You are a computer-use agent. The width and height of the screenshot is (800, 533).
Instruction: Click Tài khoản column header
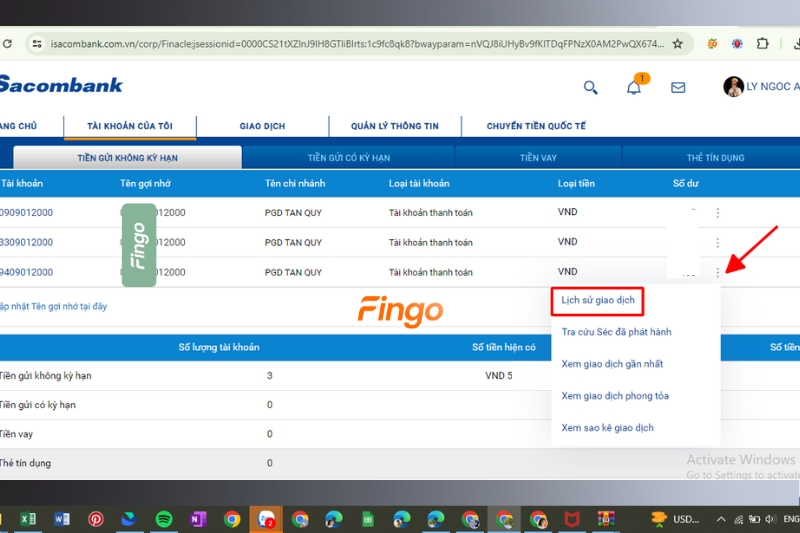22,184
